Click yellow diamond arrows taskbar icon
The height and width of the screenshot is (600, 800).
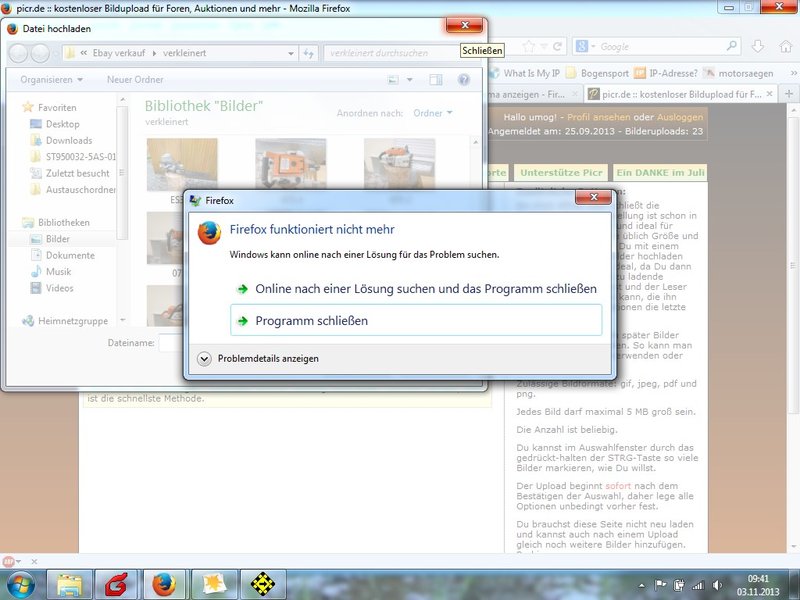click(263, 585)
